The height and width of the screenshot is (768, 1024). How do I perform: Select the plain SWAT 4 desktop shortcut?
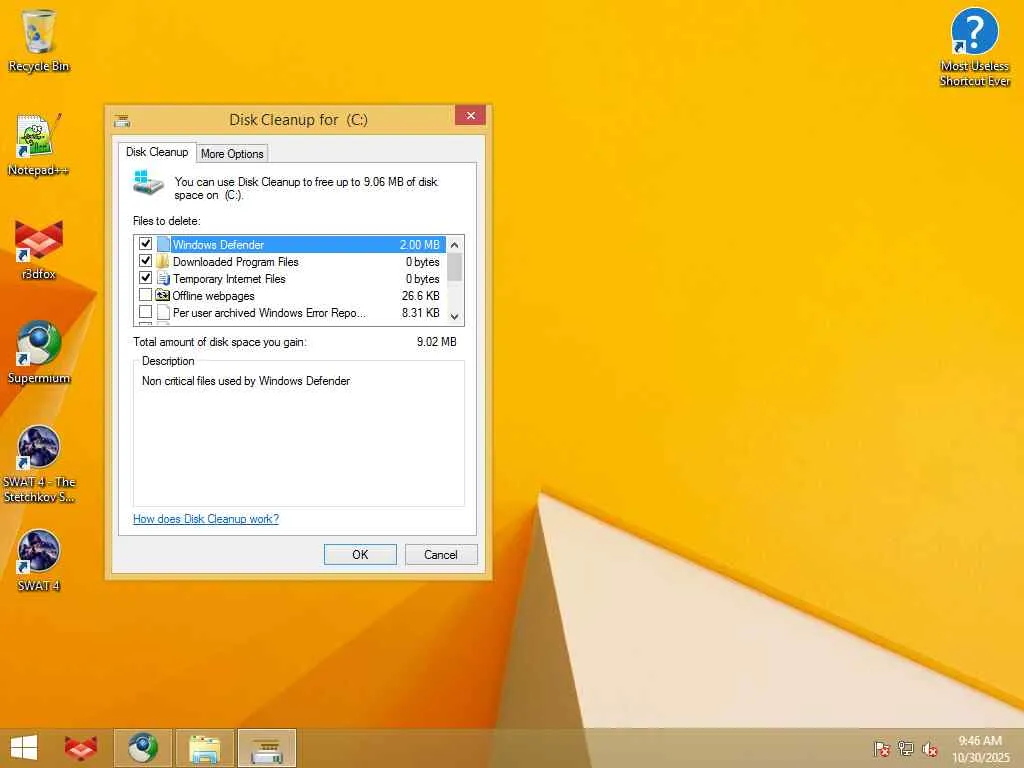coord(39,560)
